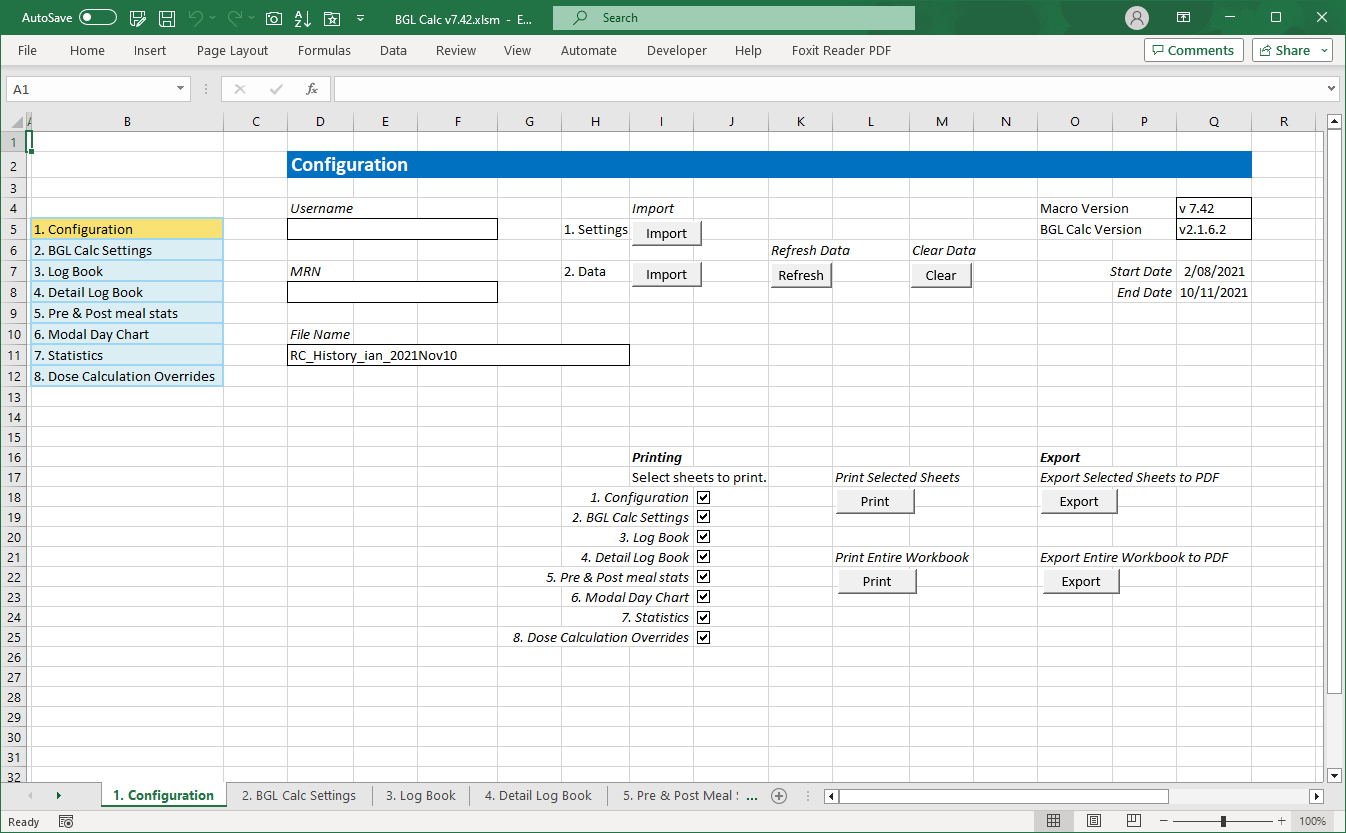
Task: Click the next sheet tab arrow
Action: [58, 796]
